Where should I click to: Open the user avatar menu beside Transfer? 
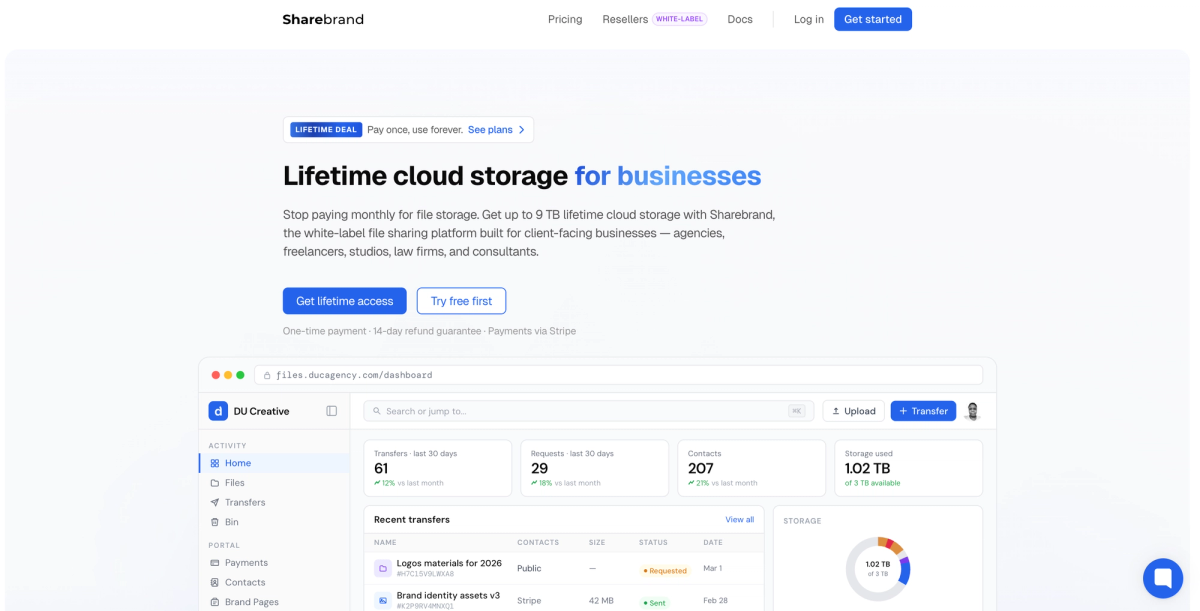(971, 410)
